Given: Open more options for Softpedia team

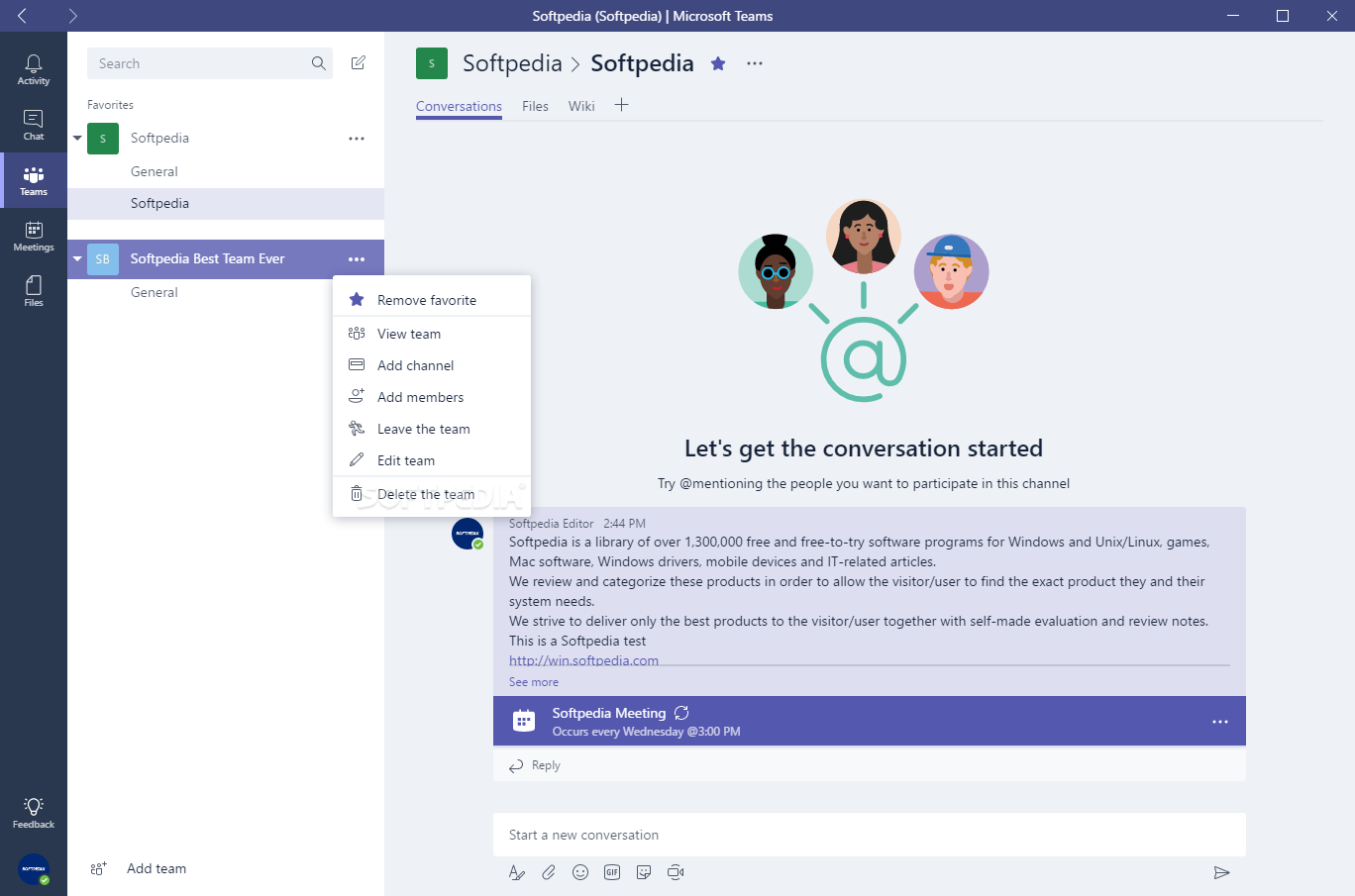Looking at the screenshot, I should coord(357,139).
